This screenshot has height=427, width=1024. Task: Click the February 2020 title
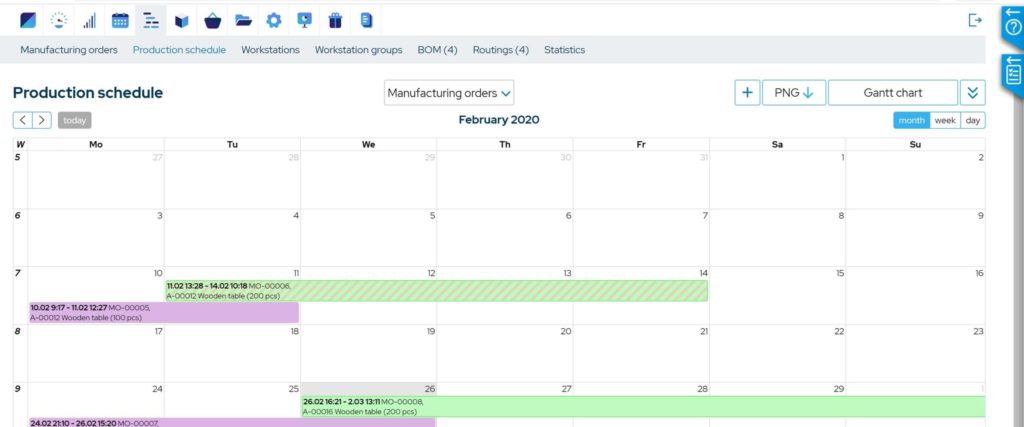[499, 119]
